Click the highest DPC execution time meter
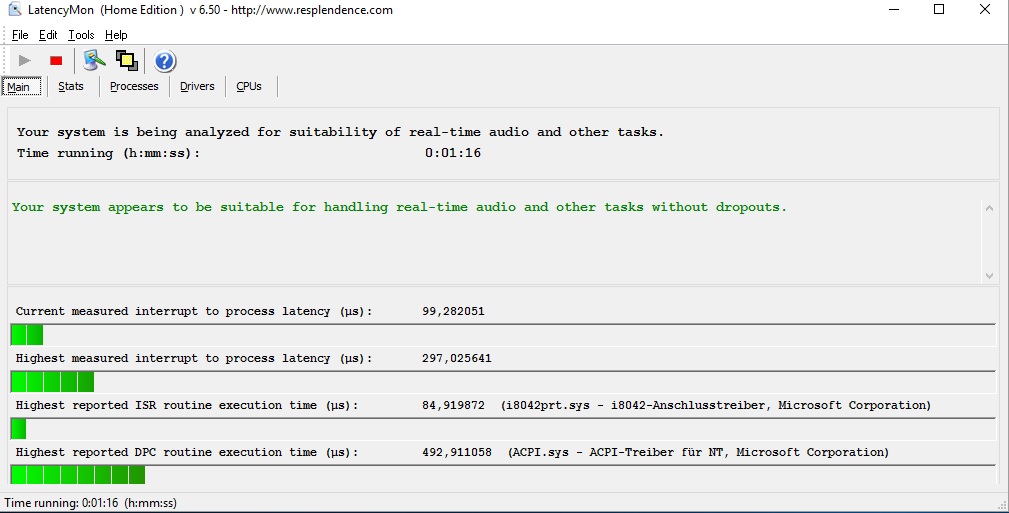 pyautogui.click(x=503, y=475)
